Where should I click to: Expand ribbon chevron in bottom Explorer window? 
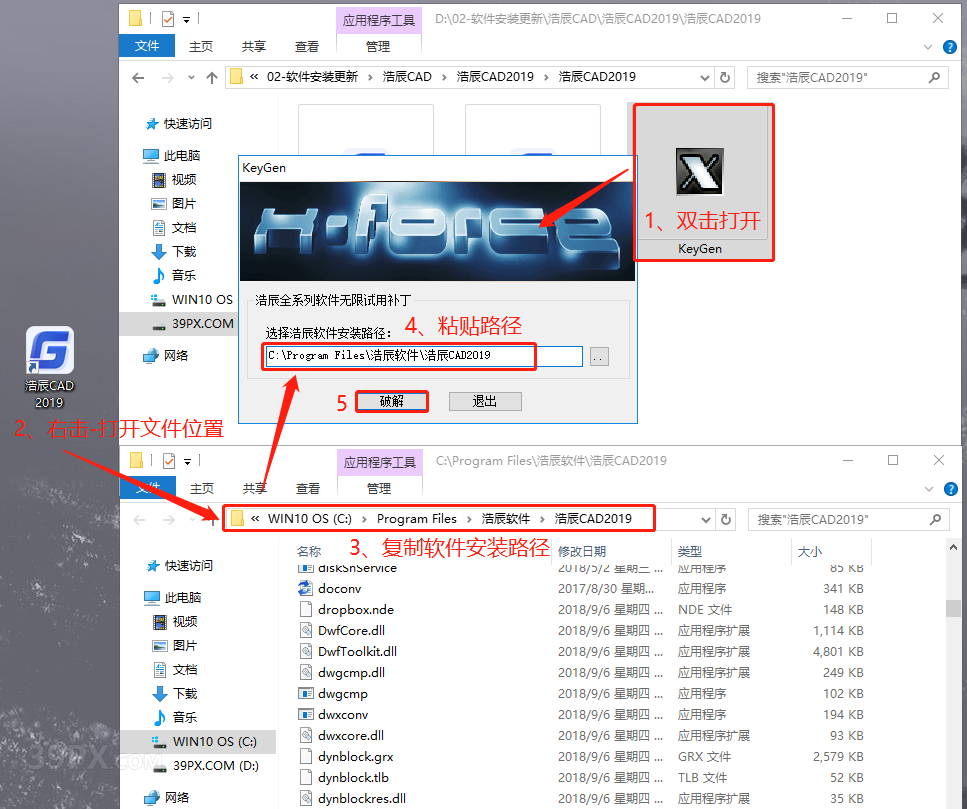click(929, 489)
